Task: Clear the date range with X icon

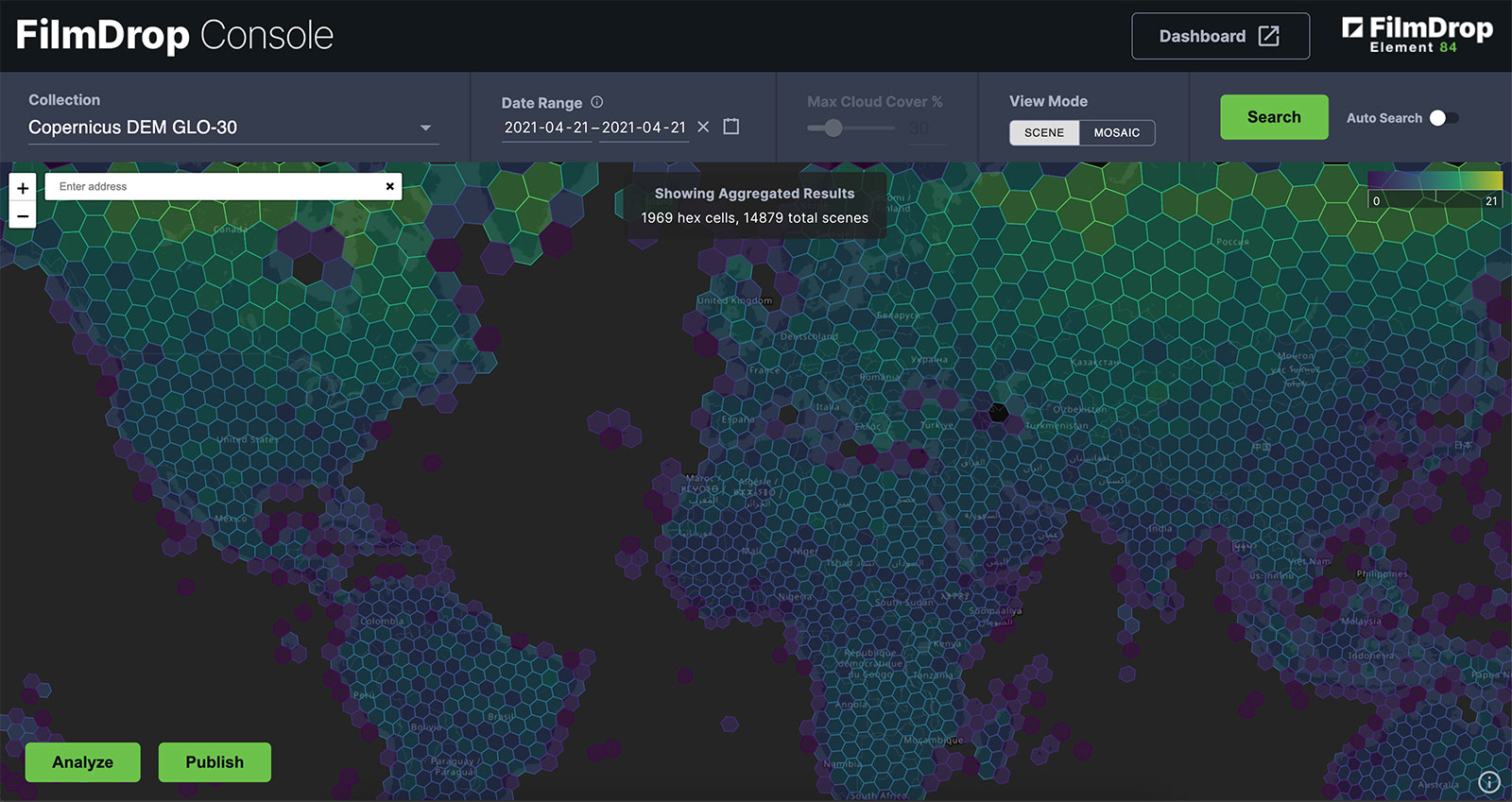Action: pyautogui.click(x=703, y=127)
